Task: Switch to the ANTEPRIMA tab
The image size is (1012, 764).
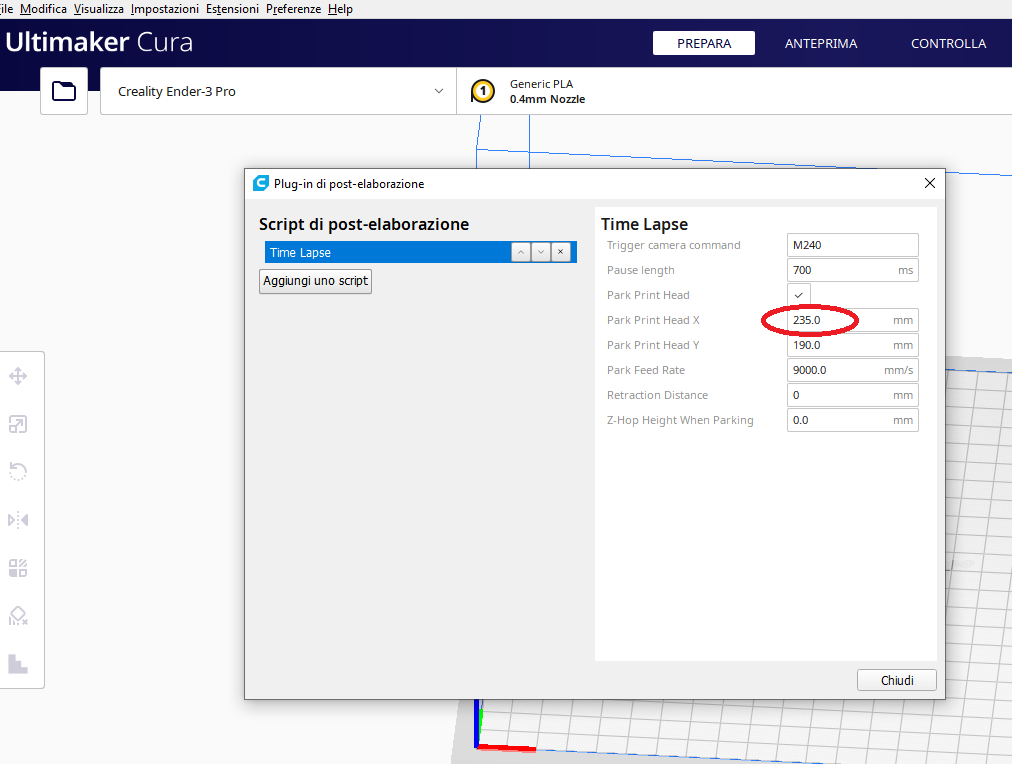Action: pos(820,43)
